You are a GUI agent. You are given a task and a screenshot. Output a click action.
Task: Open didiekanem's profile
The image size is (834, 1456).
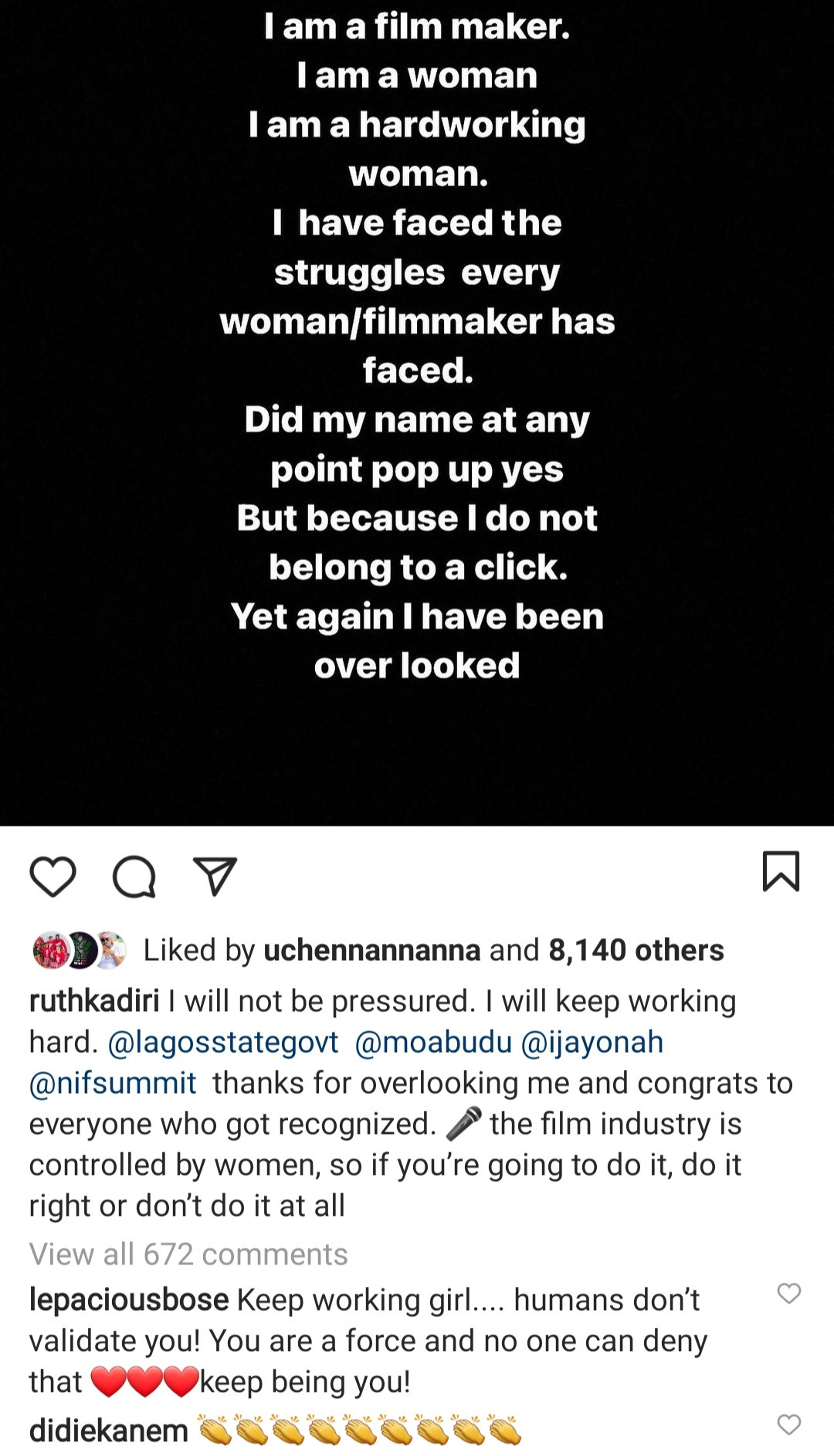pyautogui.click(x=108, y=1431)
